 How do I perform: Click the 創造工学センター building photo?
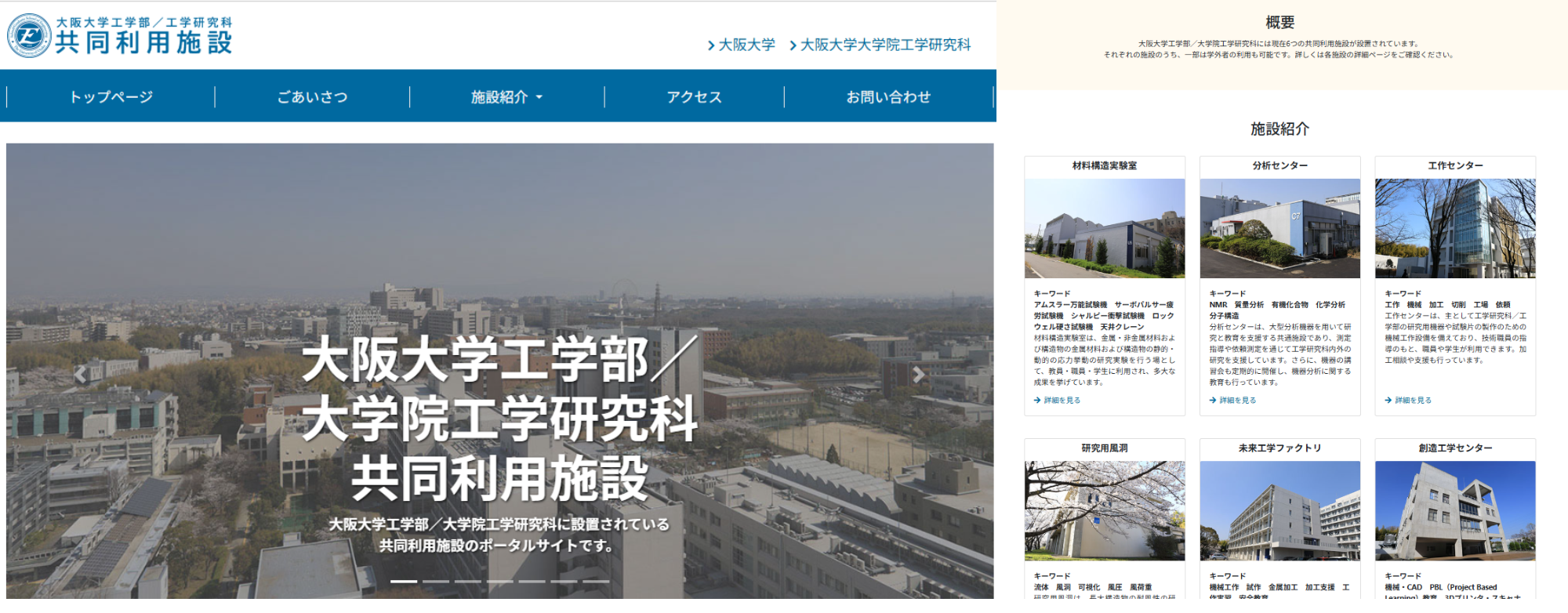(1455, 510)
